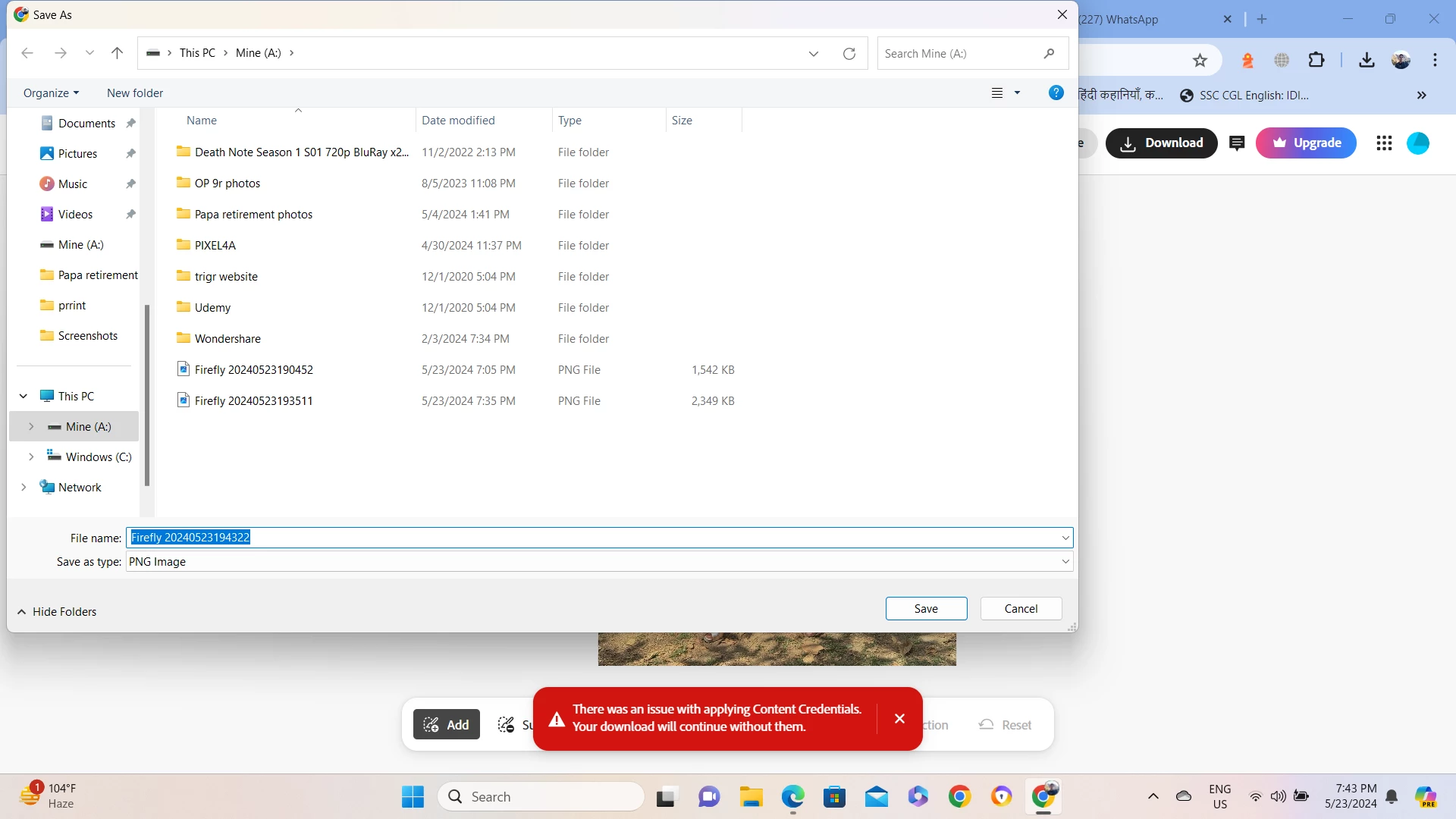
Task: Click the Cancel button
Action: tap(1021, 609)
